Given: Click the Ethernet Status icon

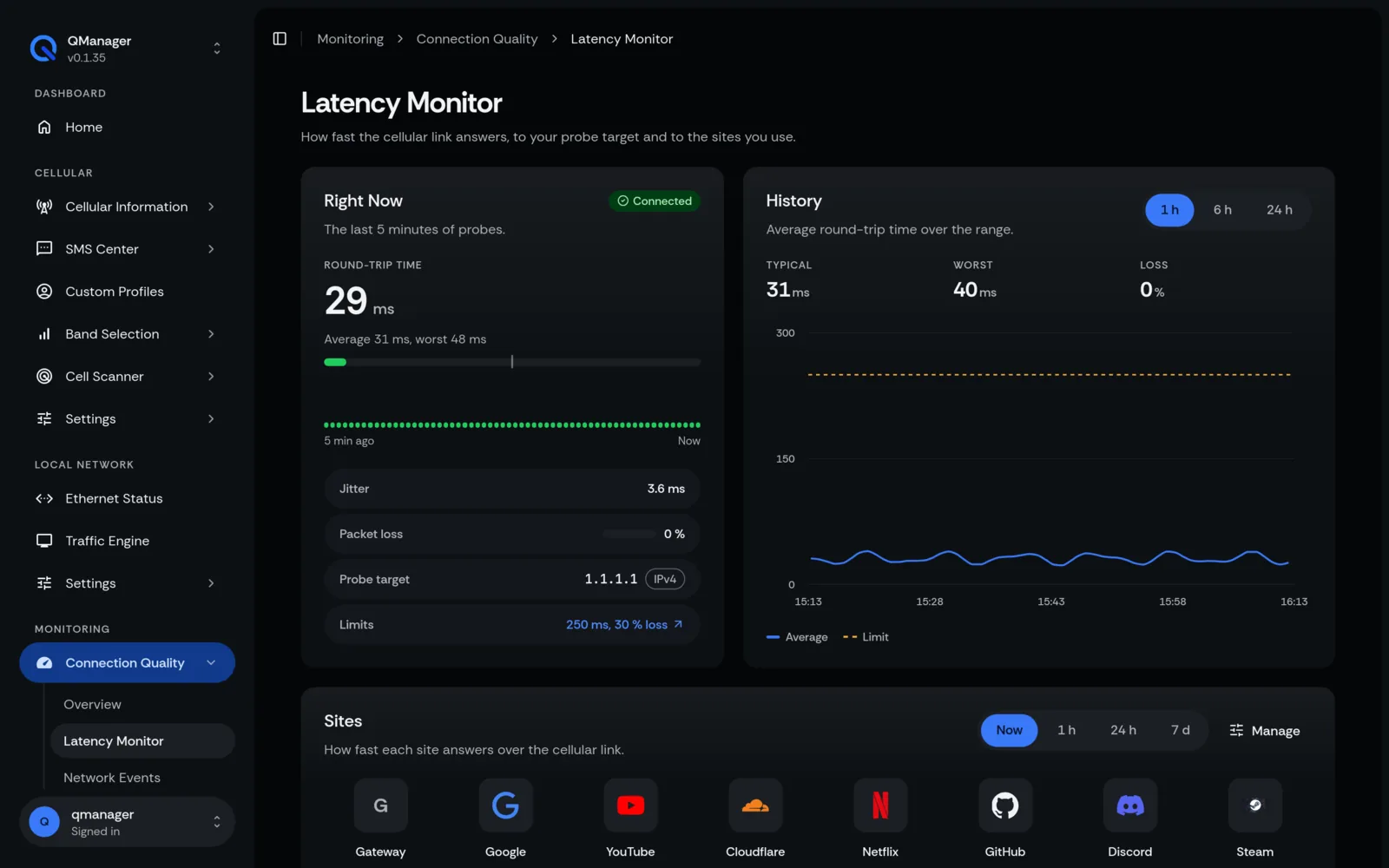Looking at the screenshot, I should click(44, 498).
